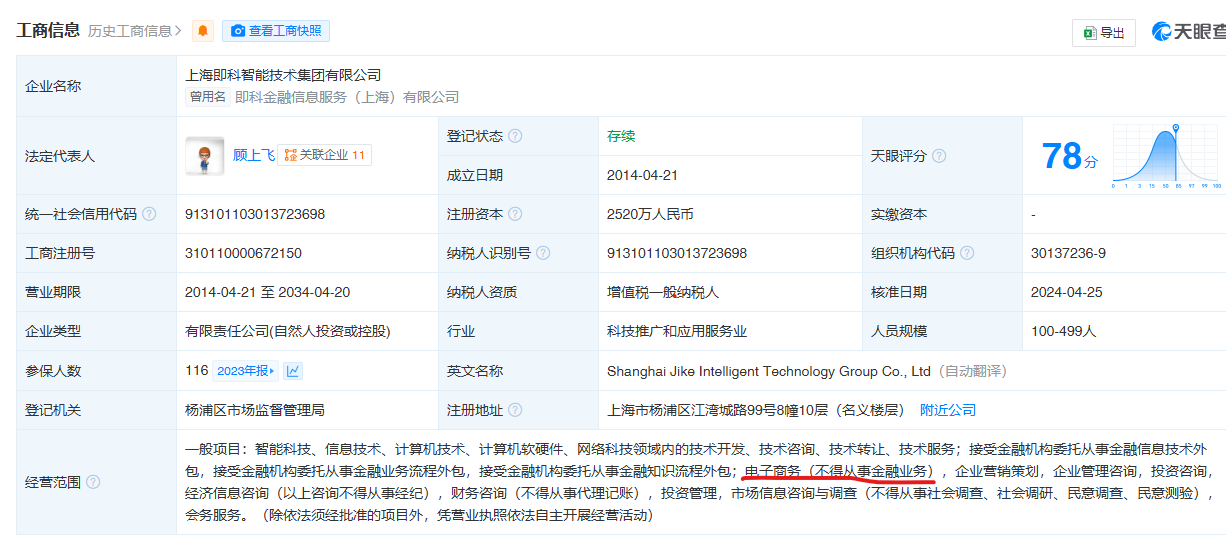Image resolution: width=1226 pixels, height=548 pixels.
Task: Click the 参保人数 label cell
Action: coord(96,371)
